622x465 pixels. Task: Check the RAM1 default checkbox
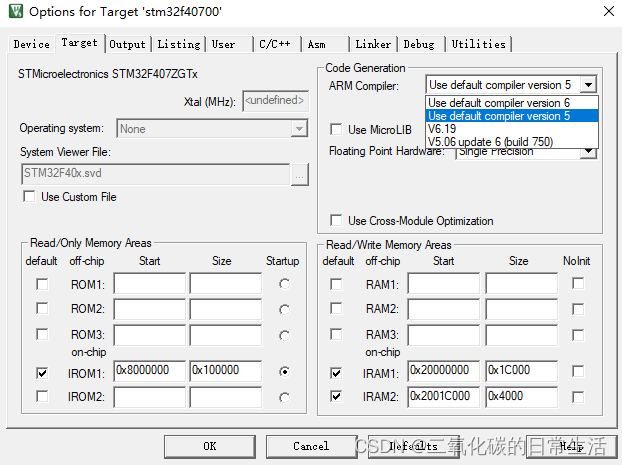pyautogui.click(x=336, y=284)
